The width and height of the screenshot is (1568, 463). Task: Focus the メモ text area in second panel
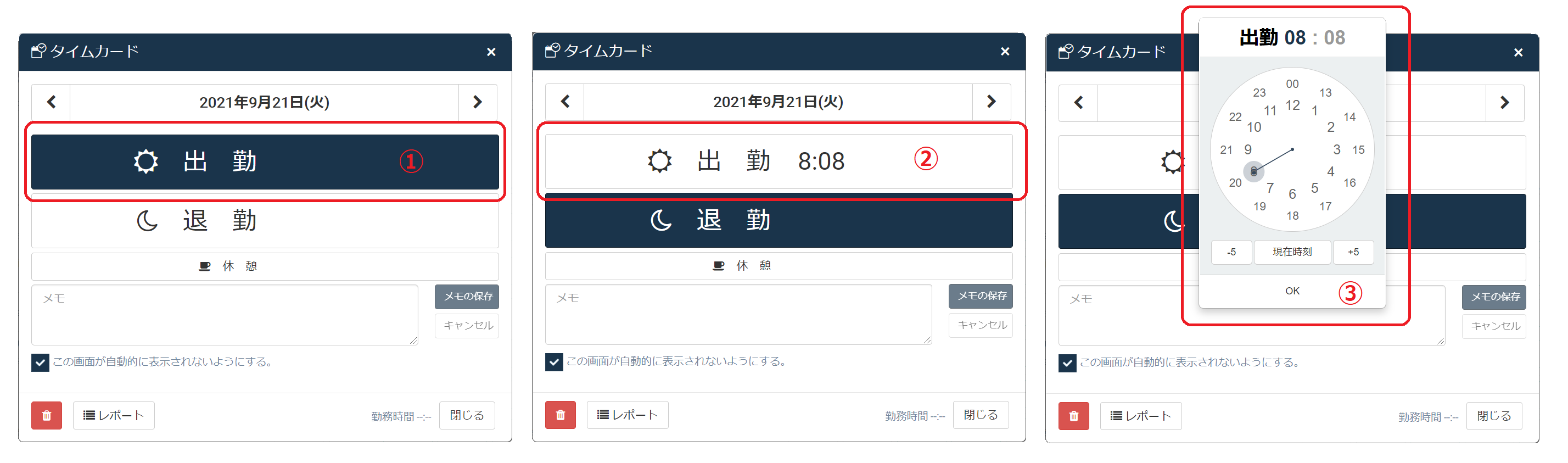click(738, 314)
